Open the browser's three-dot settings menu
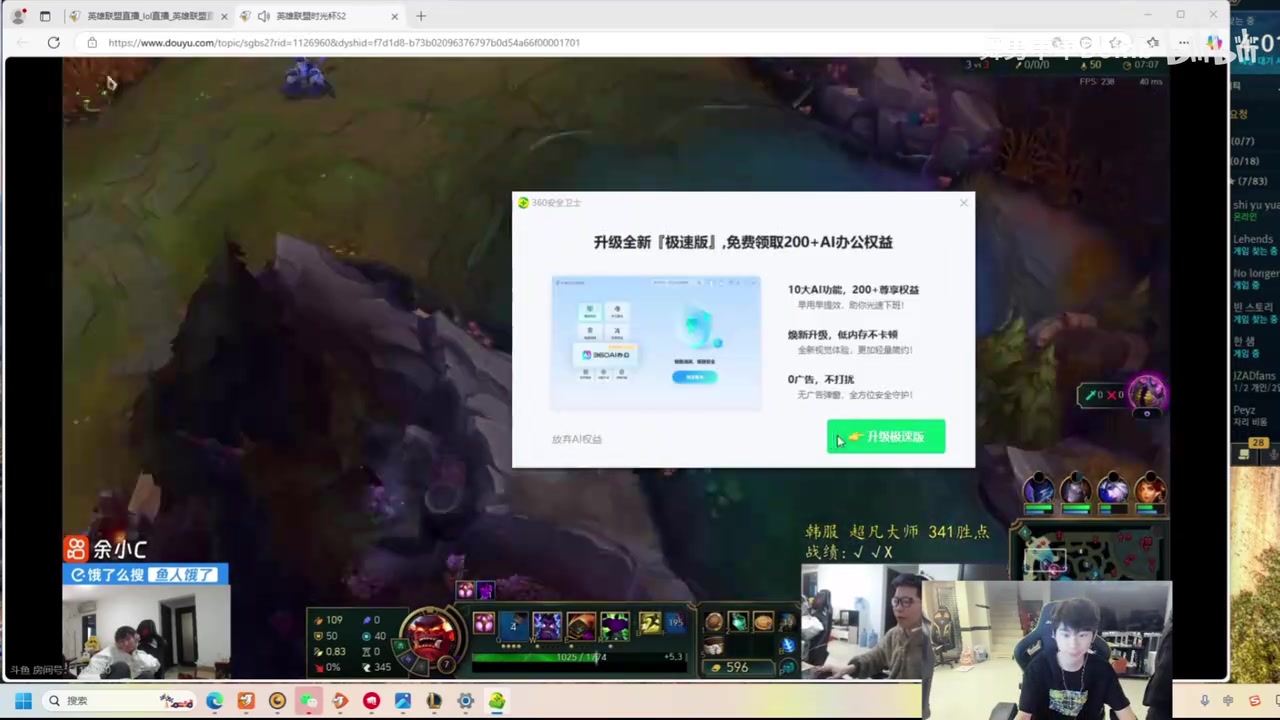This screenshot has width=1280, height=720. coord(1183,42)
